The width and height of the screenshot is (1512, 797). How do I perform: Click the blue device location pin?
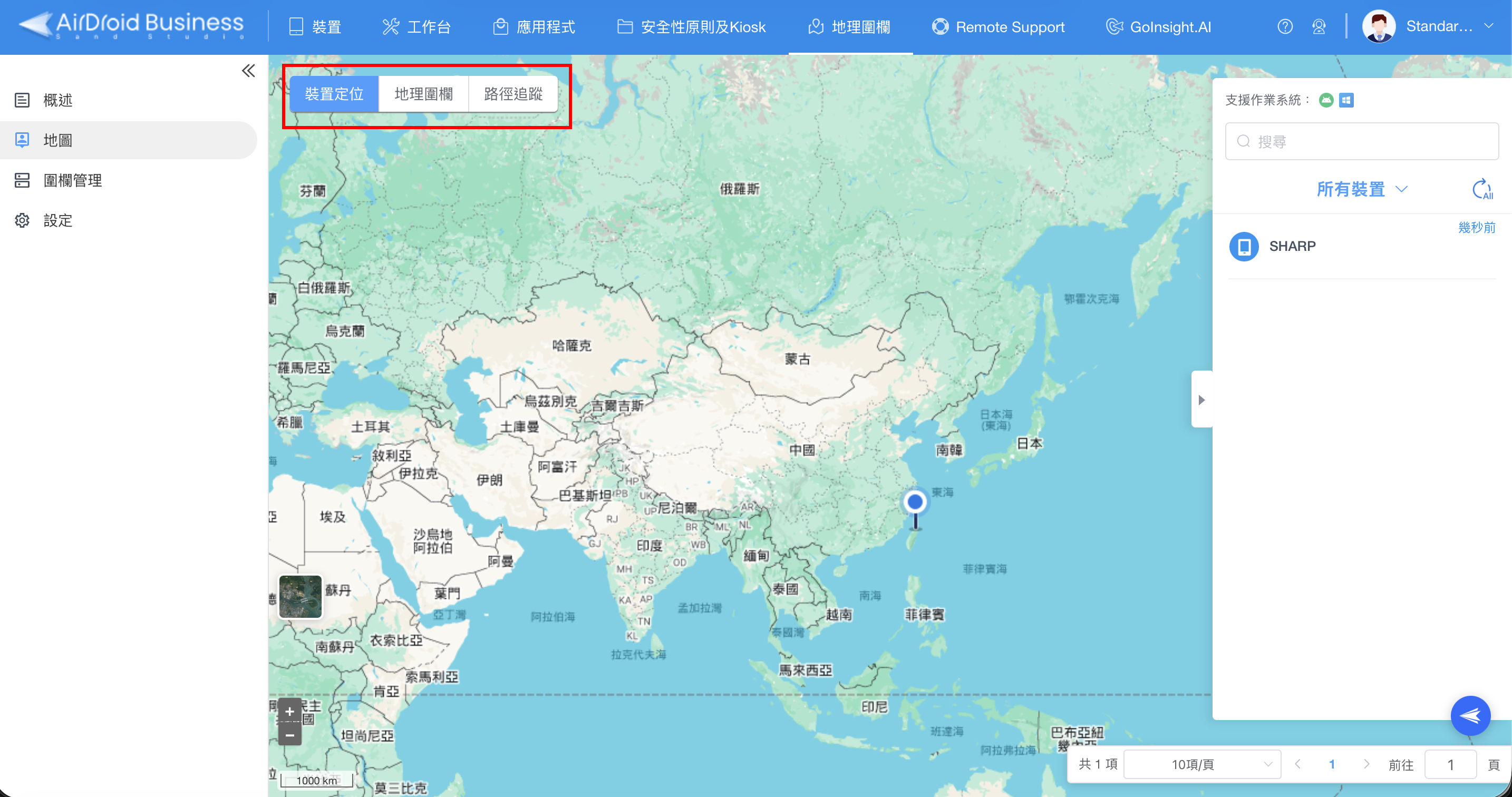915,503
